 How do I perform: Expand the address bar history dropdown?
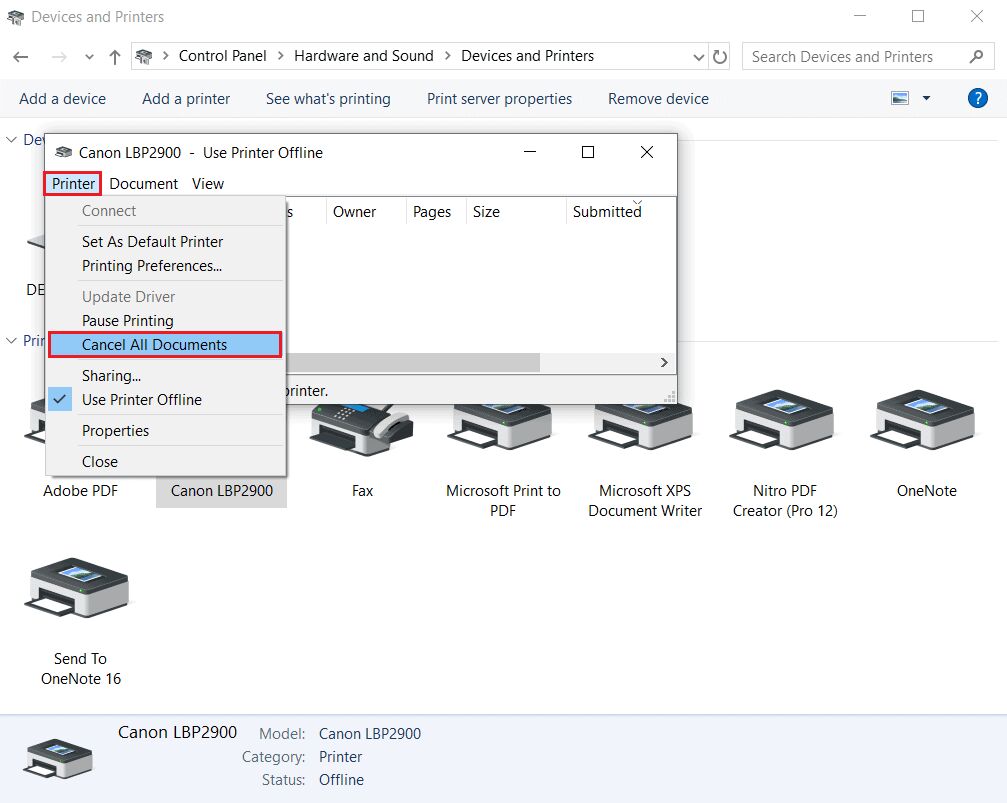click(699, 57)
